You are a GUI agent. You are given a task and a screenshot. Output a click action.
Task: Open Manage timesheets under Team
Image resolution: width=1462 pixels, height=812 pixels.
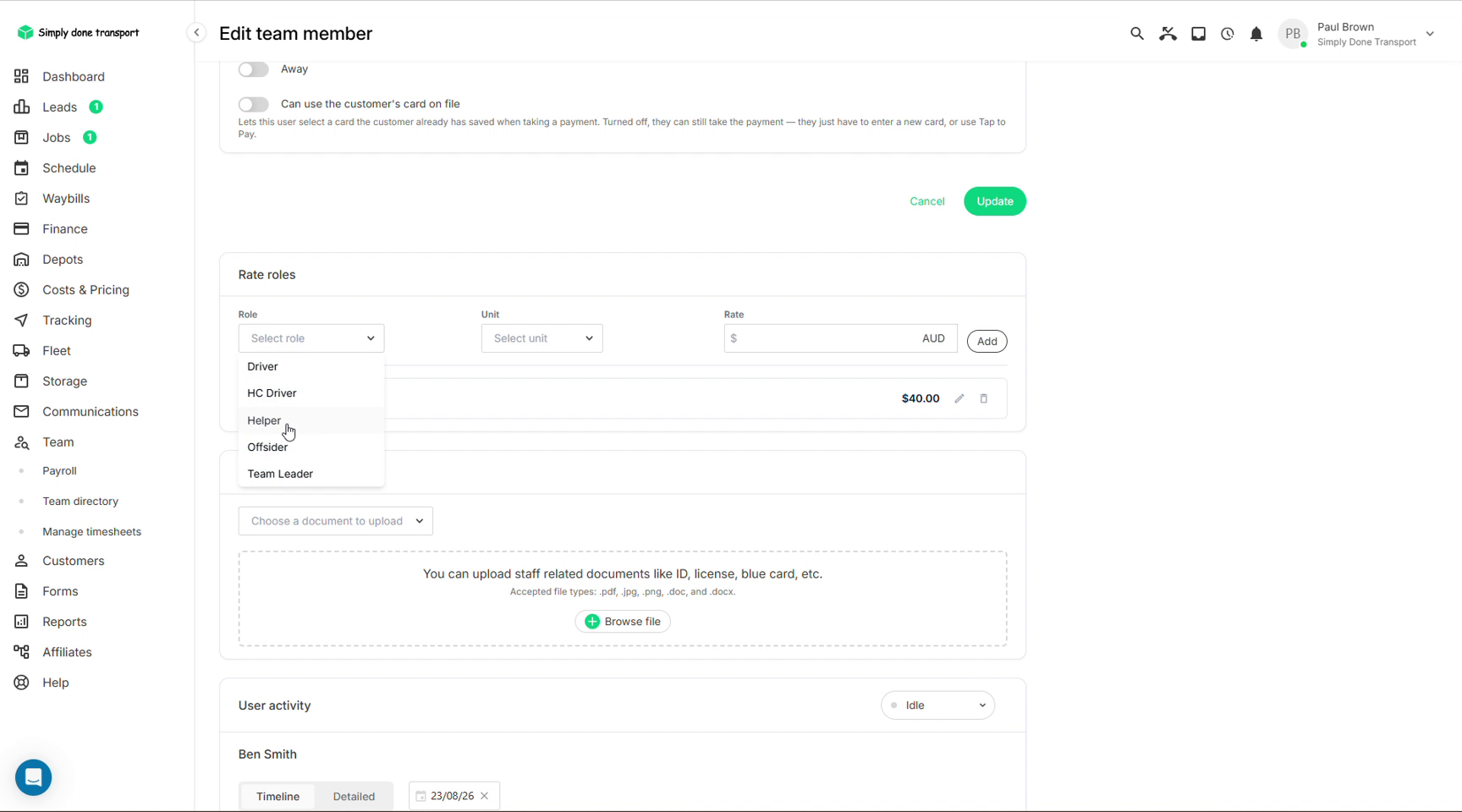point(91,532)
